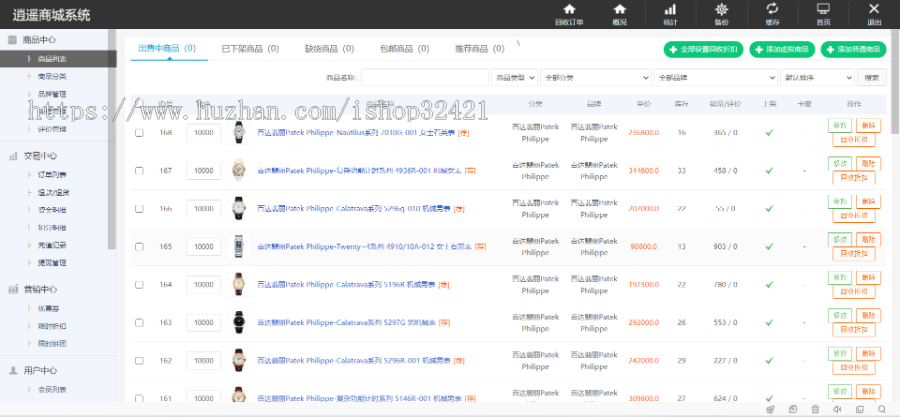The image size is (900, 417).
Task: Switch to the 已下架商品 tab
Action: [x=243, y=48]
